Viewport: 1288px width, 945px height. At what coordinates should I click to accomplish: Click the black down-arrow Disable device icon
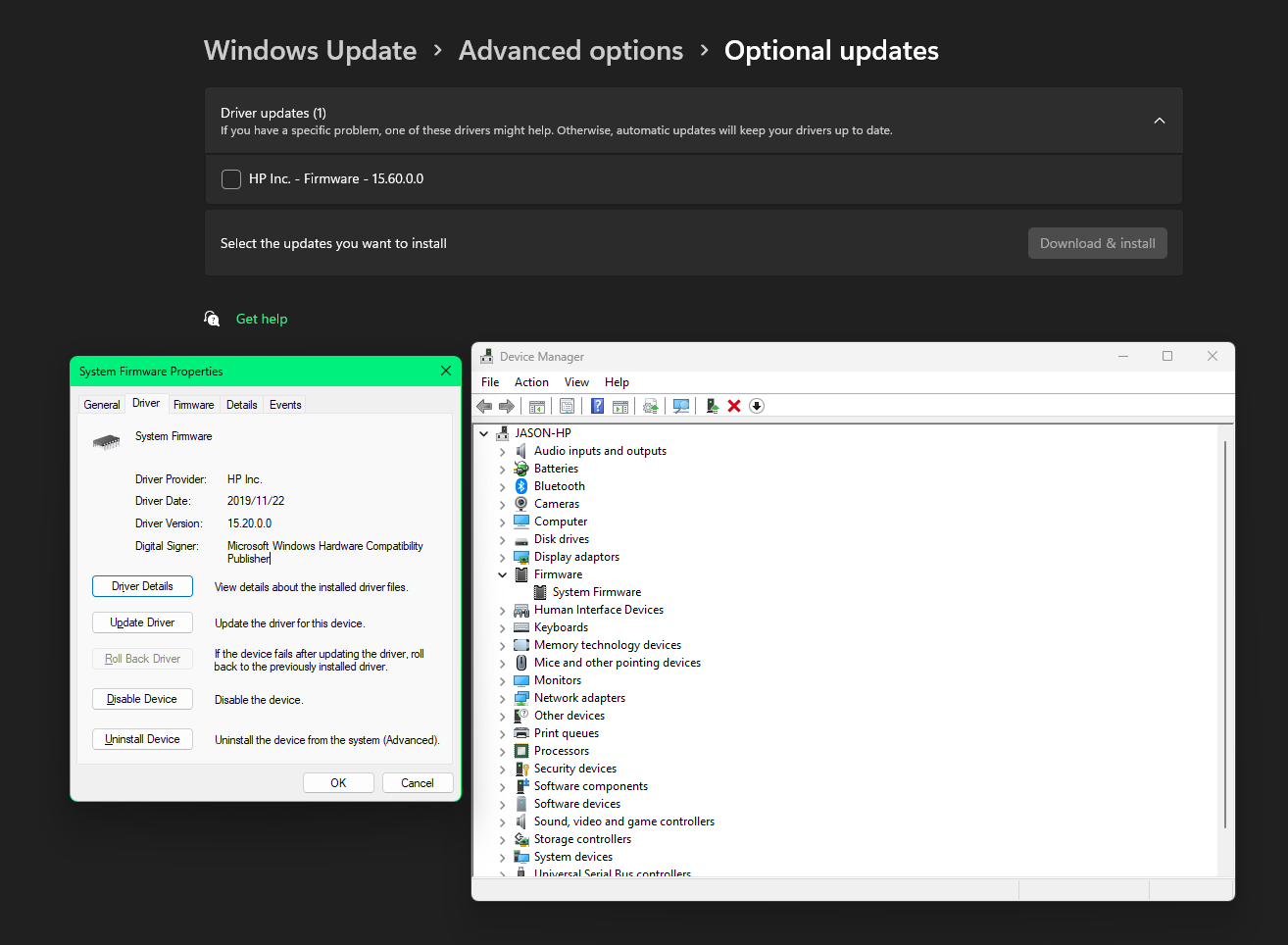coord(757,406)
